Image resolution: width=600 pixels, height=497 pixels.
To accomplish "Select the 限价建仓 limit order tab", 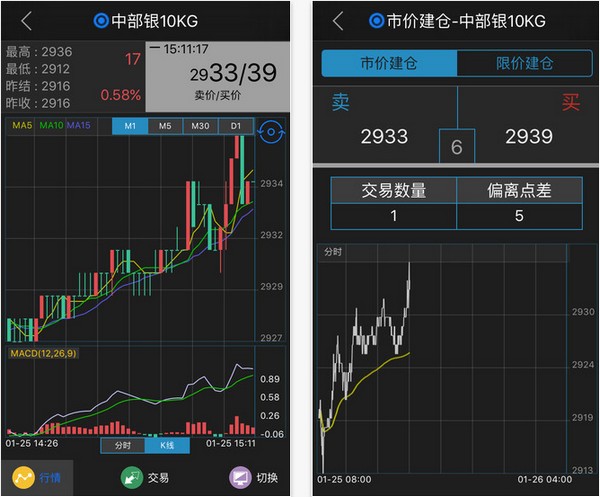I will point(525,63).
